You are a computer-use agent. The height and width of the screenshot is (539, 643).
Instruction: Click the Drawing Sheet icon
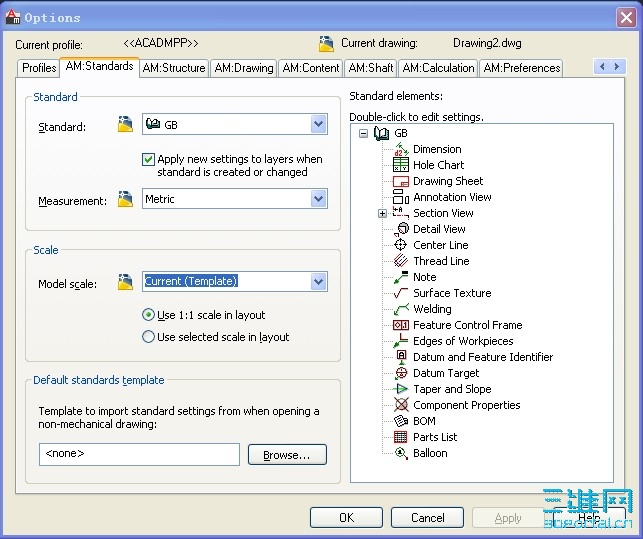(401, 181)
